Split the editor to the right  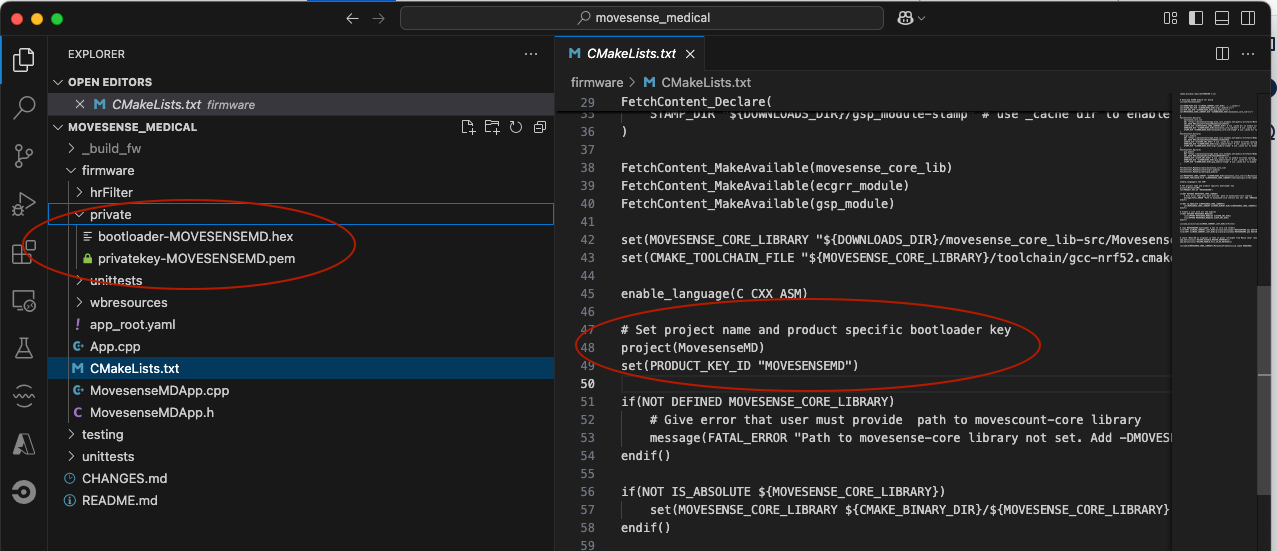point(1222,53)
